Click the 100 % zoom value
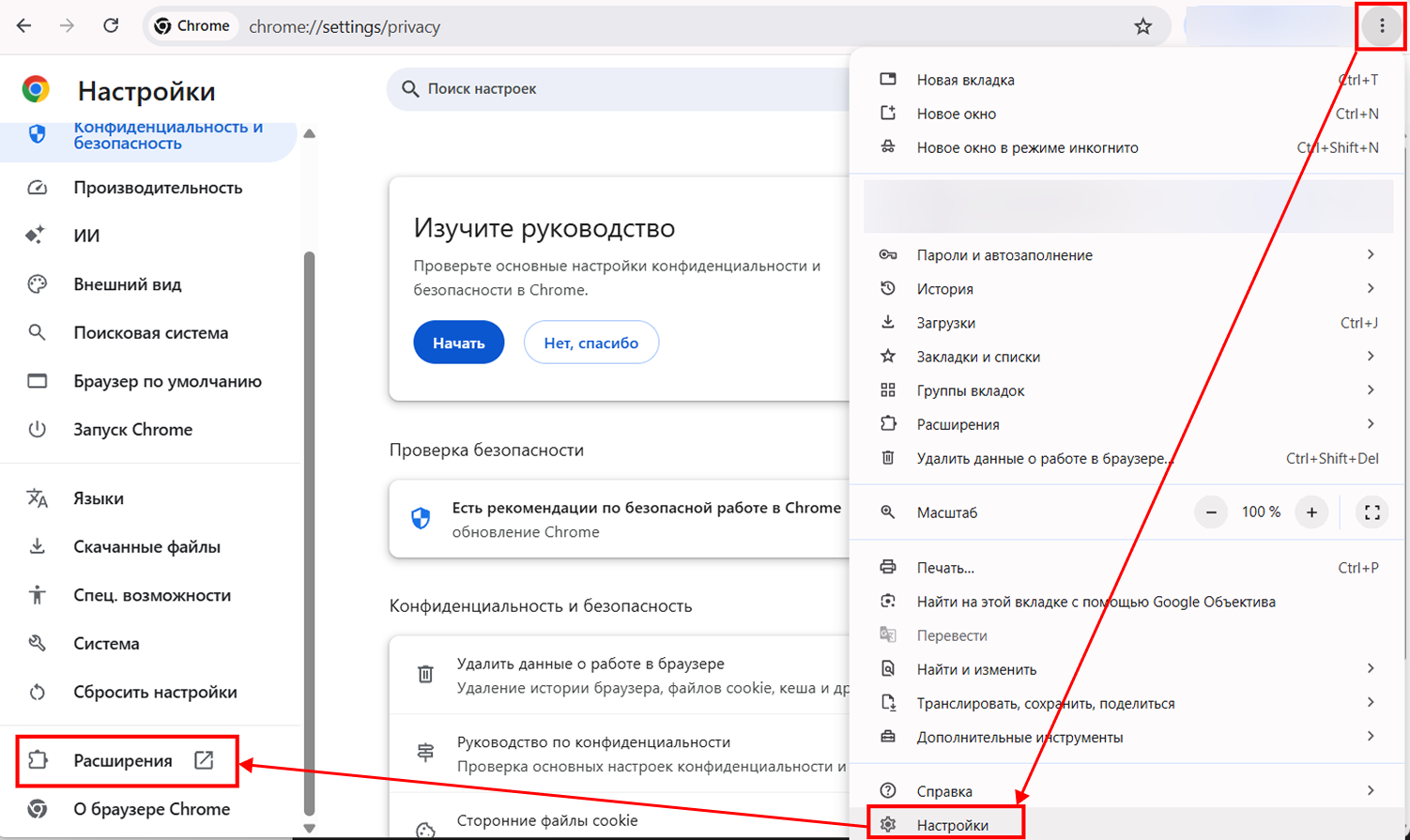Screen dimensions: 1410x840 (x=1261, y=512)
